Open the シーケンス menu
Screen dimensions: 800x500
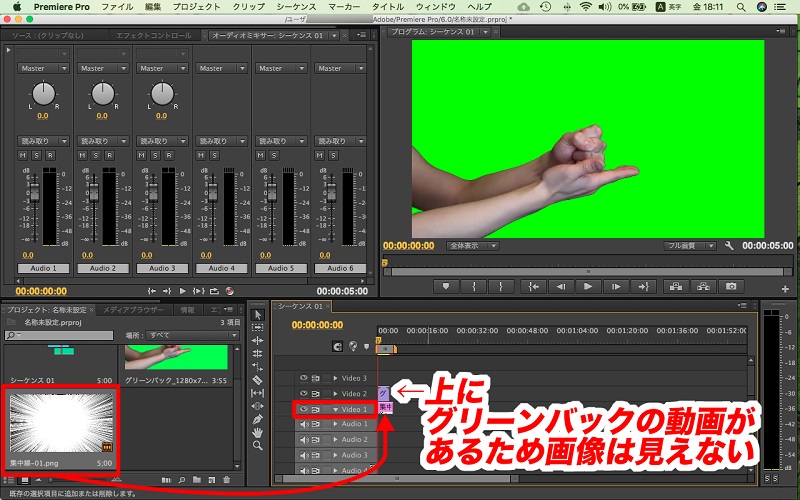pos(296,7)
